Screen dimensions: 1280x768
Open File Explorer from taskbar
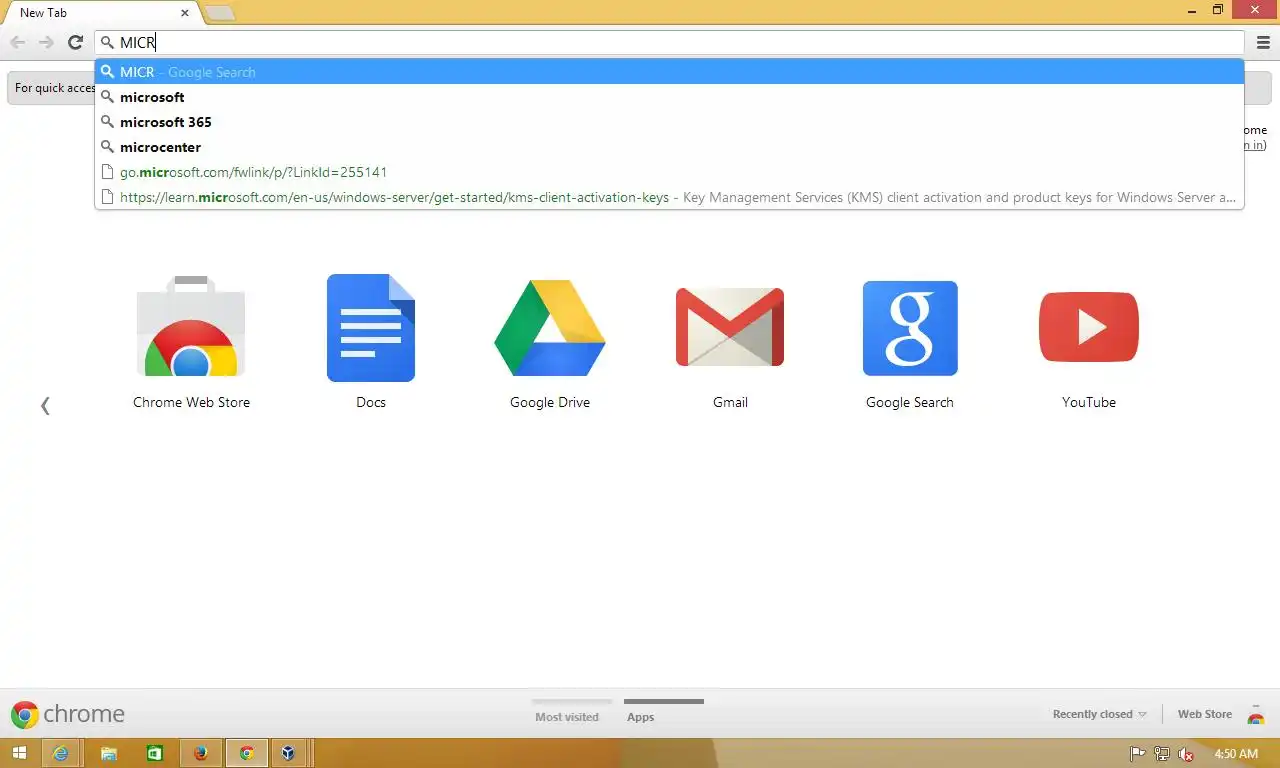[x=108, y=753]
